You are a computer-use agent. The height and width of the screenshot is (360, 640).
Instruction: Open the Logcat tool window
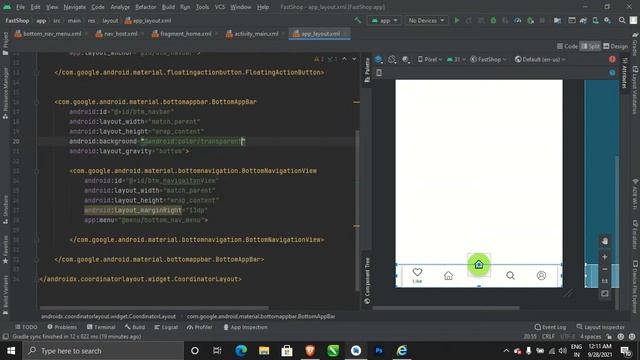166,327
